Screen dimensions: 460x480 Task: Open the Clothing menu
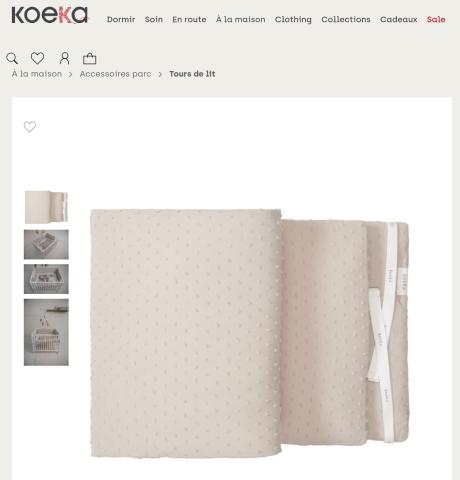(x=293, y=19)
